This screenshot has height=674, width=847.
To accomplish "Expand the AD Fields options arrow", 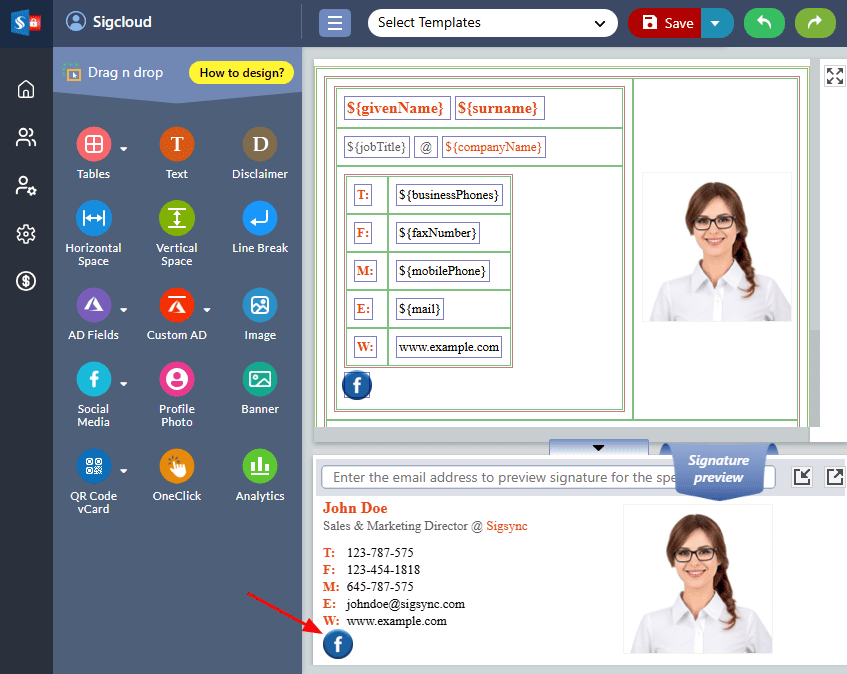I will click(x=124, y=309).
